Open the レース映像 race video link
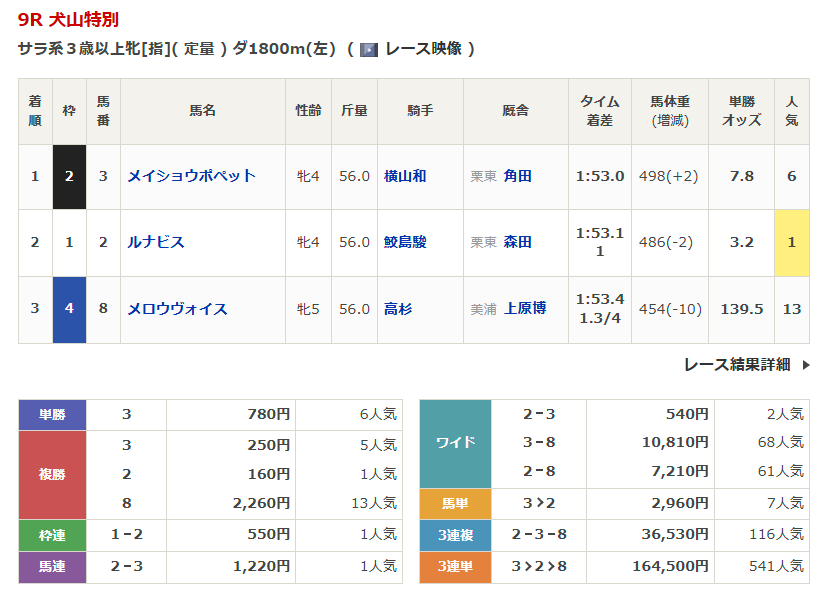Screen dimensions: 828x594 (423, 49)
